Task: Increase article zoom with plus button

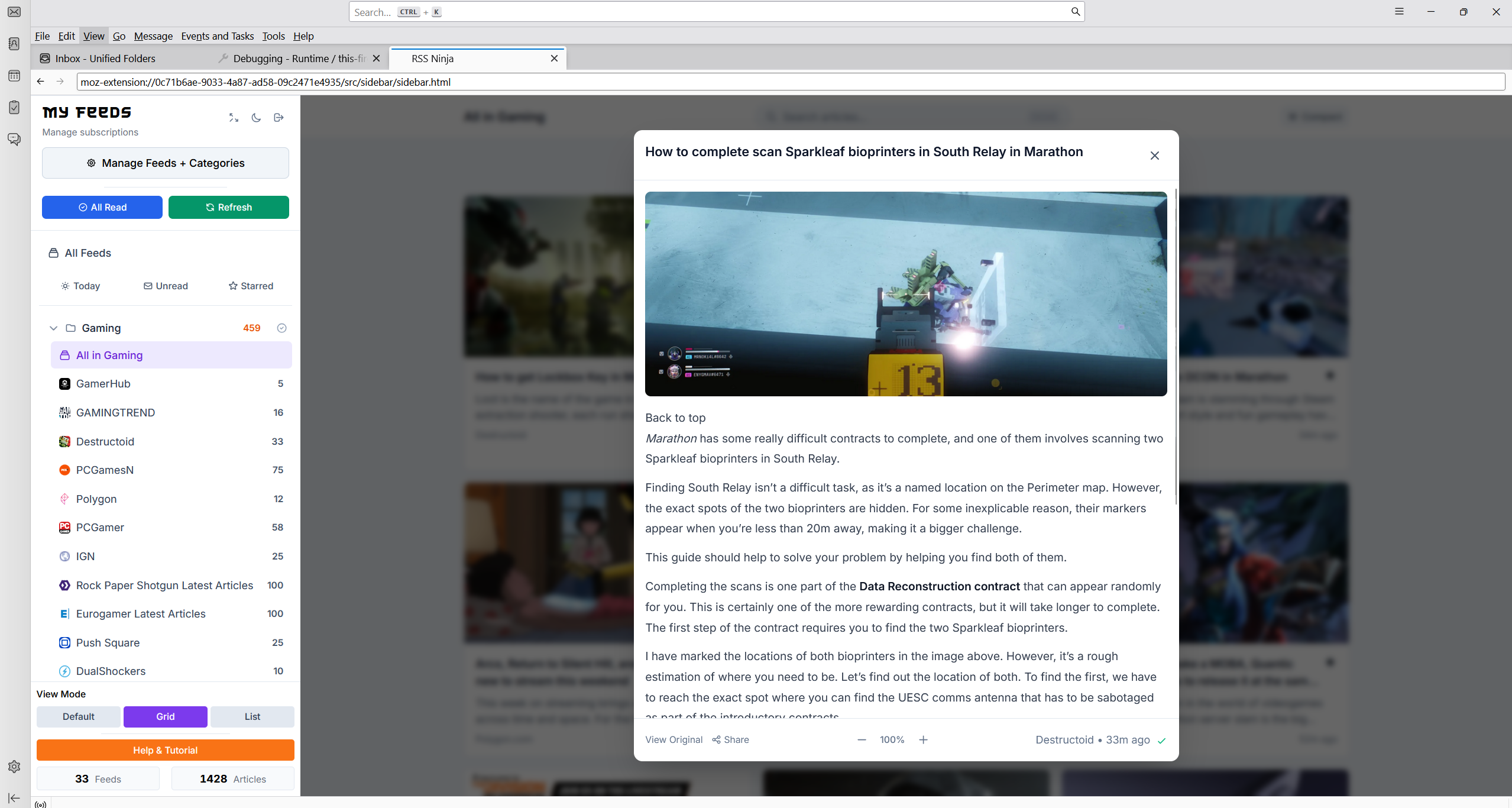Action: click(923, 739)
